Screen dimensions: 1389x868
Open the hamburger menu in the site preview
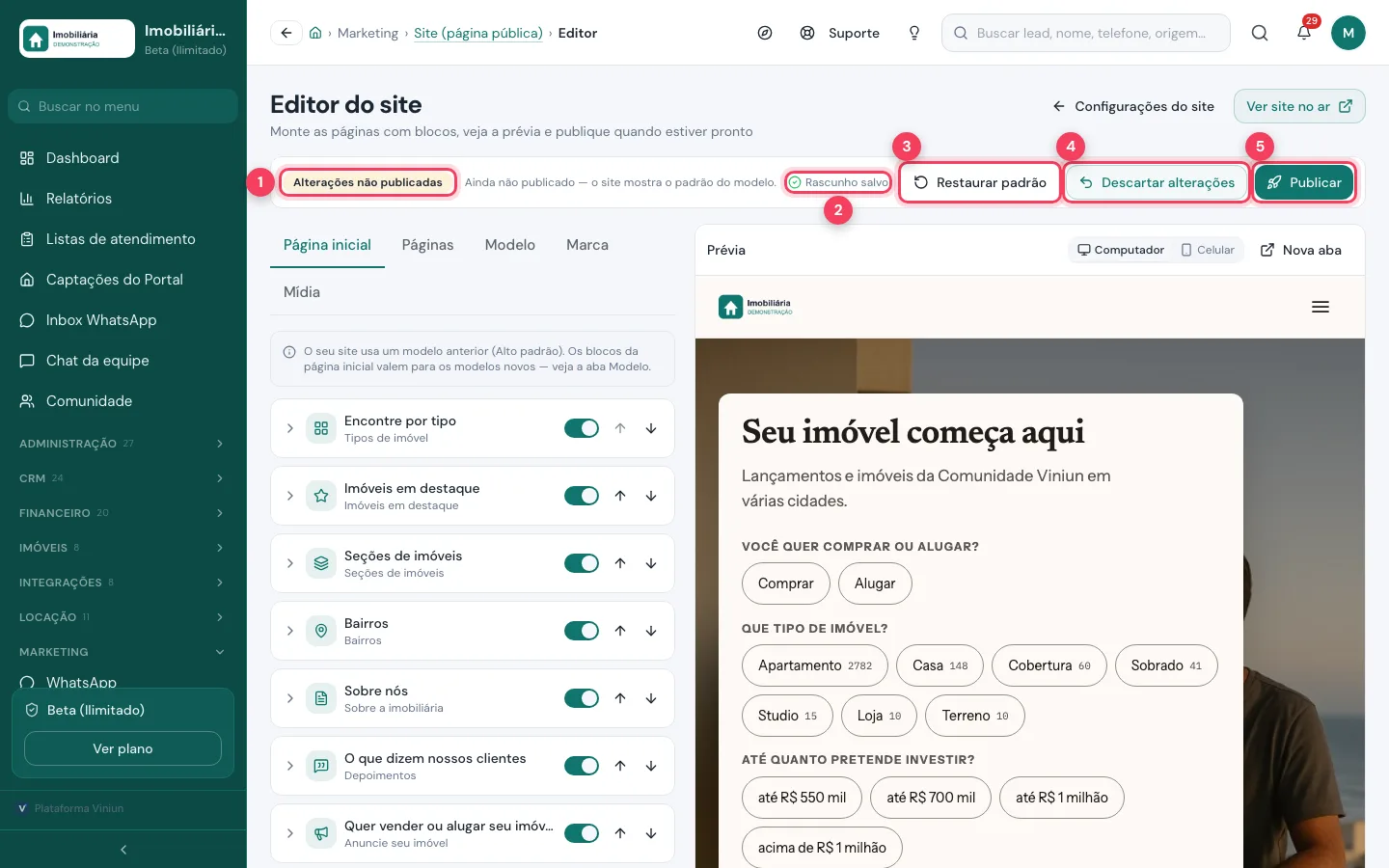coord(1321,307)
